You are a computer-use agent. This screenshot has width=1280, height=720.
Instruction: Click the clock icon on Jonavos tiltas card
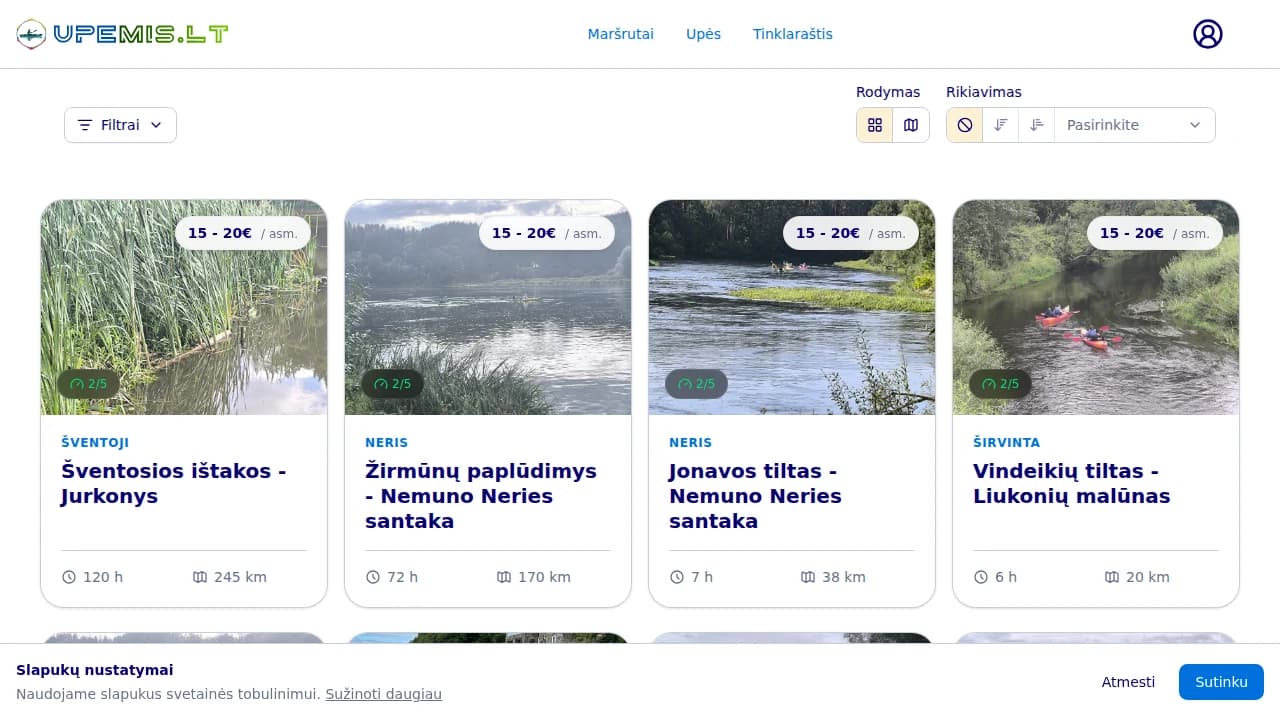[x=677, y=577]
